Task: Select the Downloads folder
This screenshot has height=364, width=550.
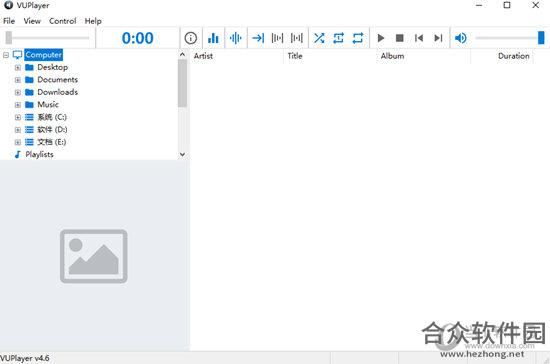Action: tap(58, 92)
